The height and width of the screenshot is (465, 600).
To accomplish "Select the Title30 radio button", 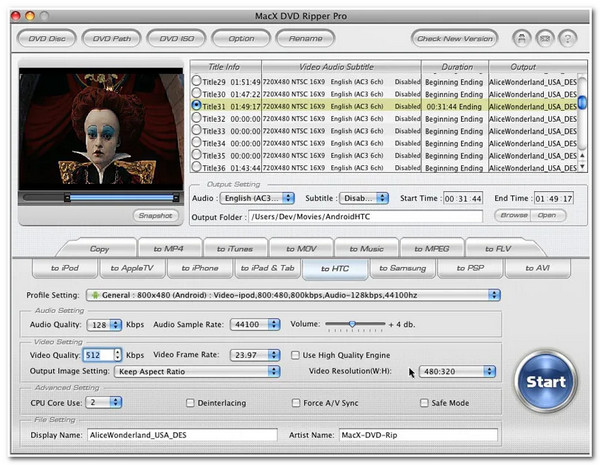I will [196, 93].
